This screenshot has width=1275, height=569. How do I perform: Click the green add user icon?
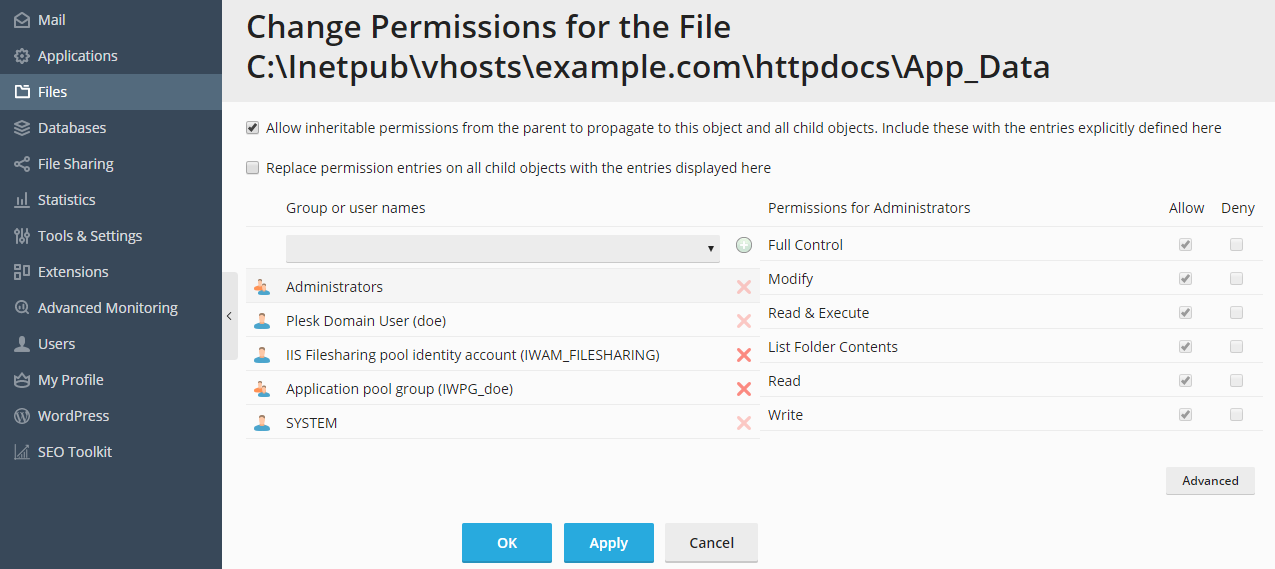[744, 245]
